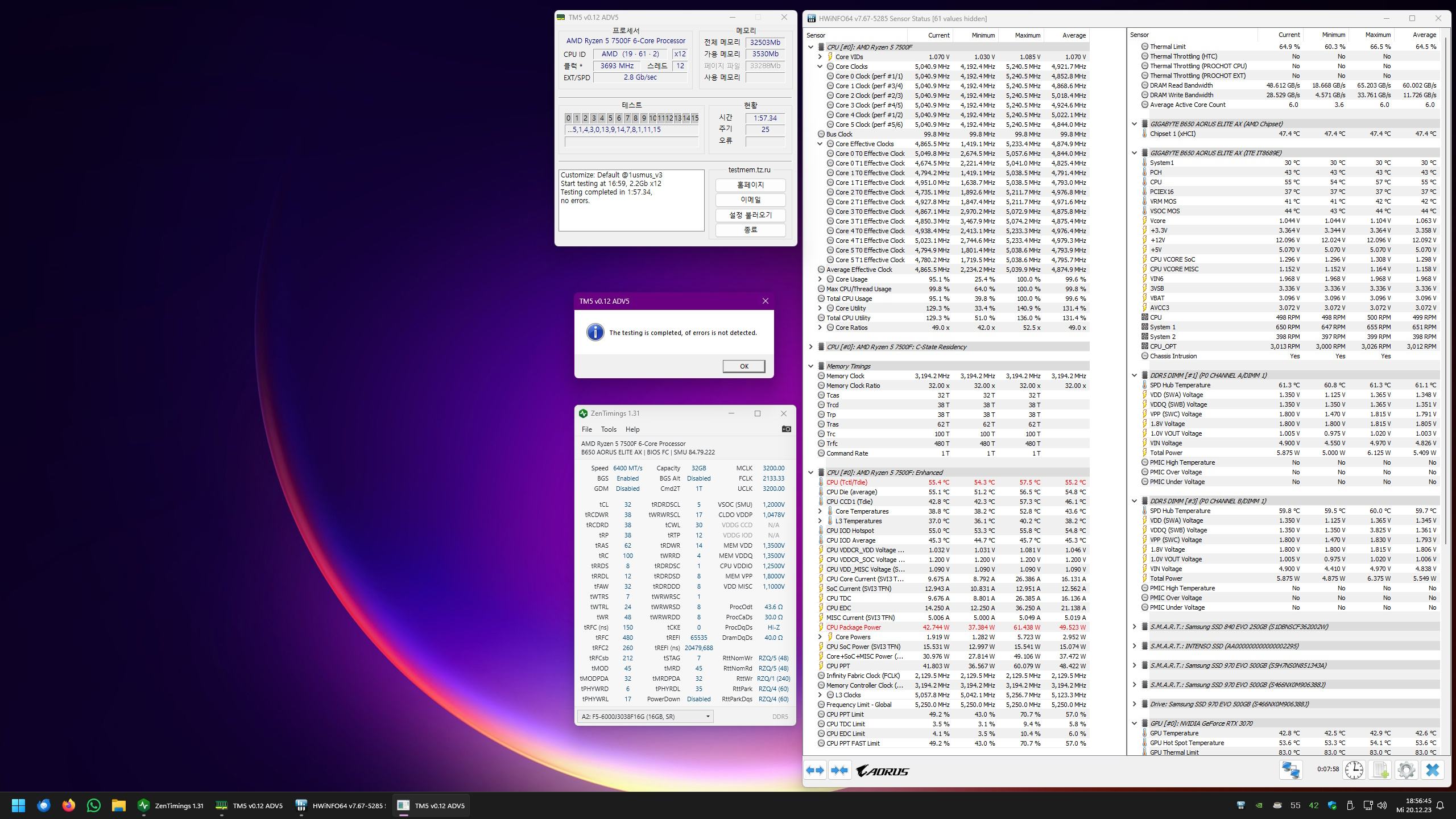
Task: Click OK in the testing completed dialog
Action: point(743,366)
